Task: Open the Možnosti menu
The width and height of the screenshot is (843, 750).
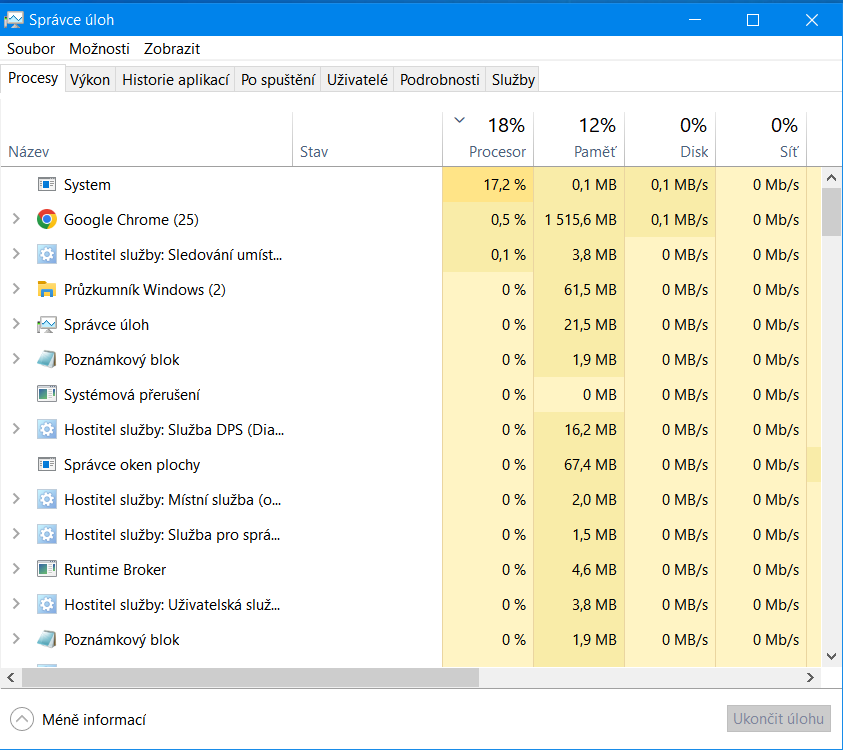Action: (x=99, y=48)
